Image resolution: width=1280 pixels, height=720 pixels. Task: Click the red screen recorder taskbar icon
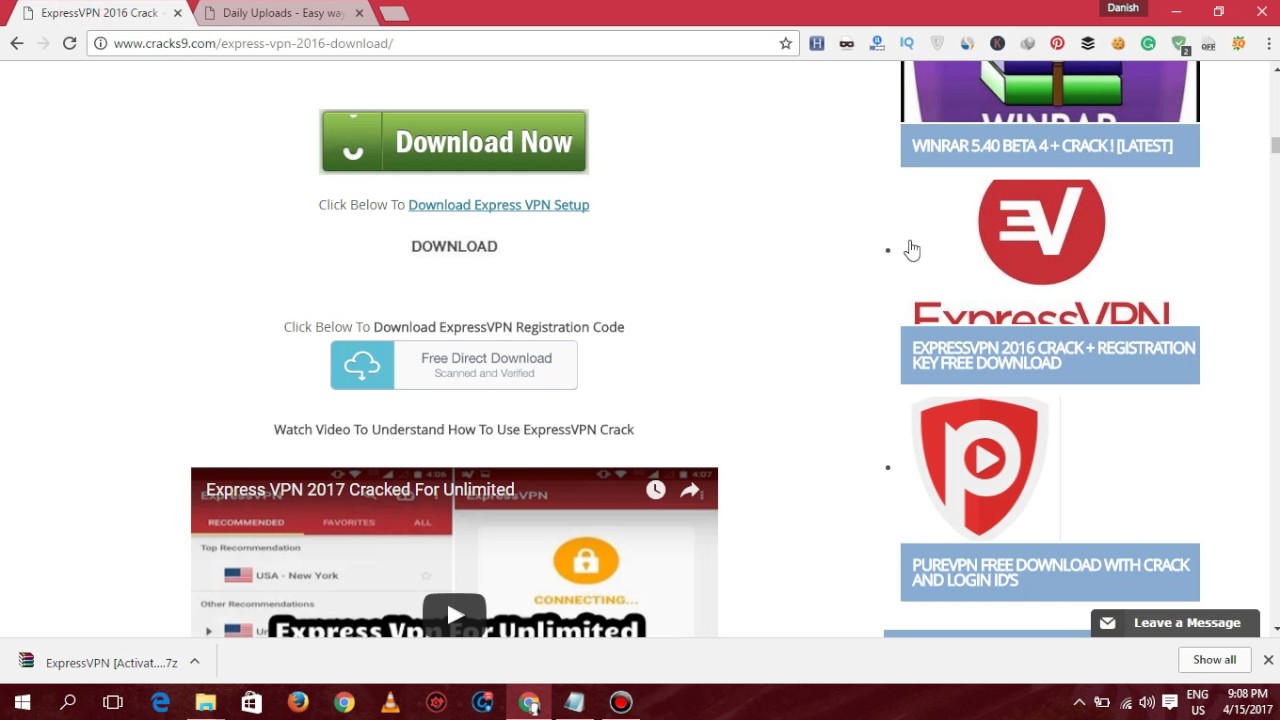click(621, 702)
